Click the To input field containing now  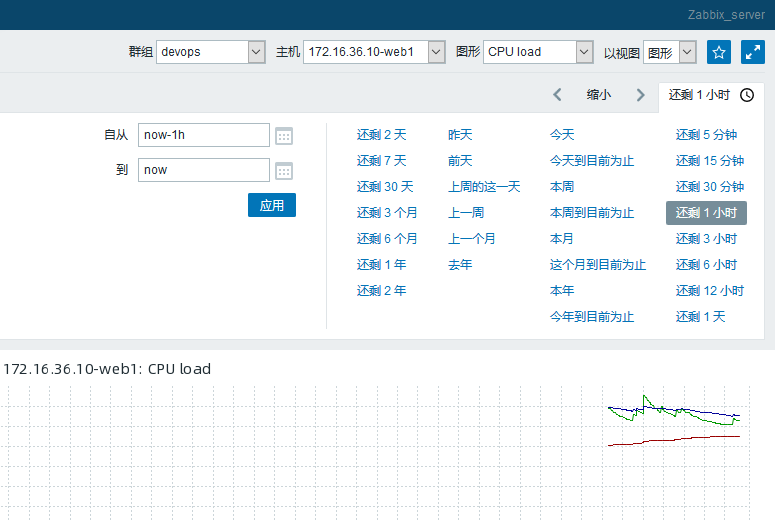click(x=204, y=170)
